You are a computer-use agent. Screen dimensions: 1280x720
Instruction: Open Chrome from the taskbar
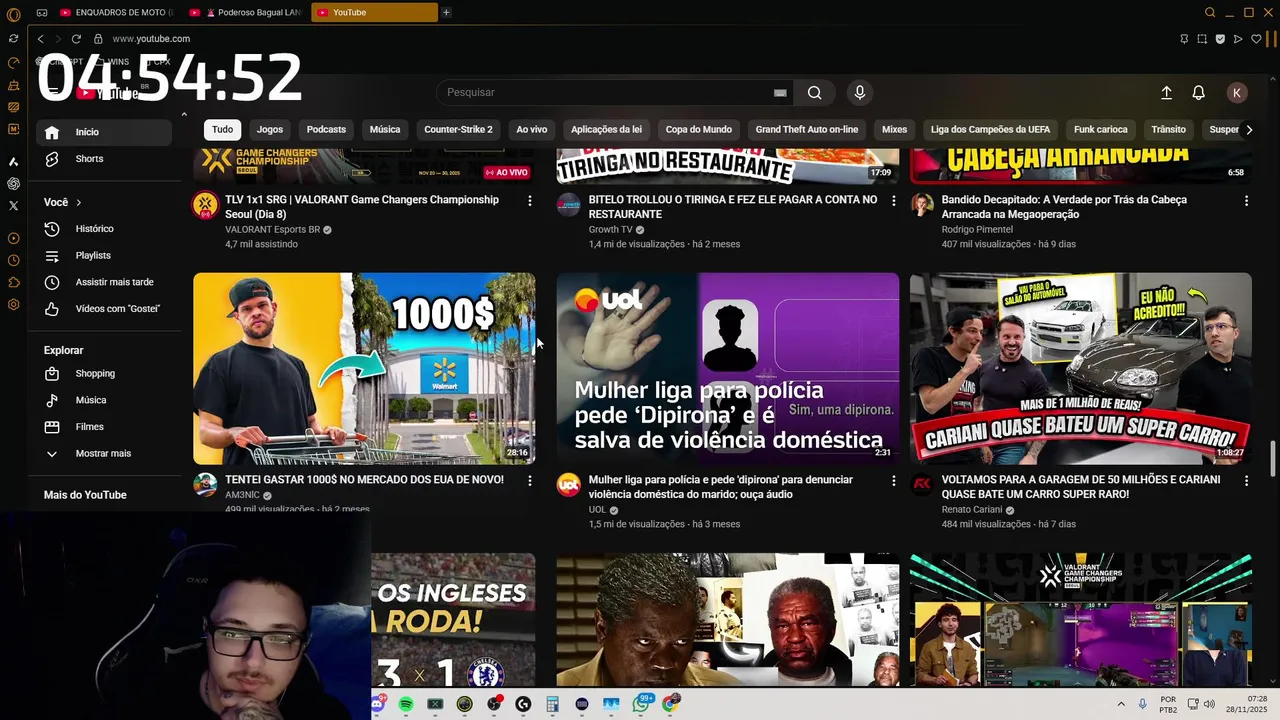[670, 704]
